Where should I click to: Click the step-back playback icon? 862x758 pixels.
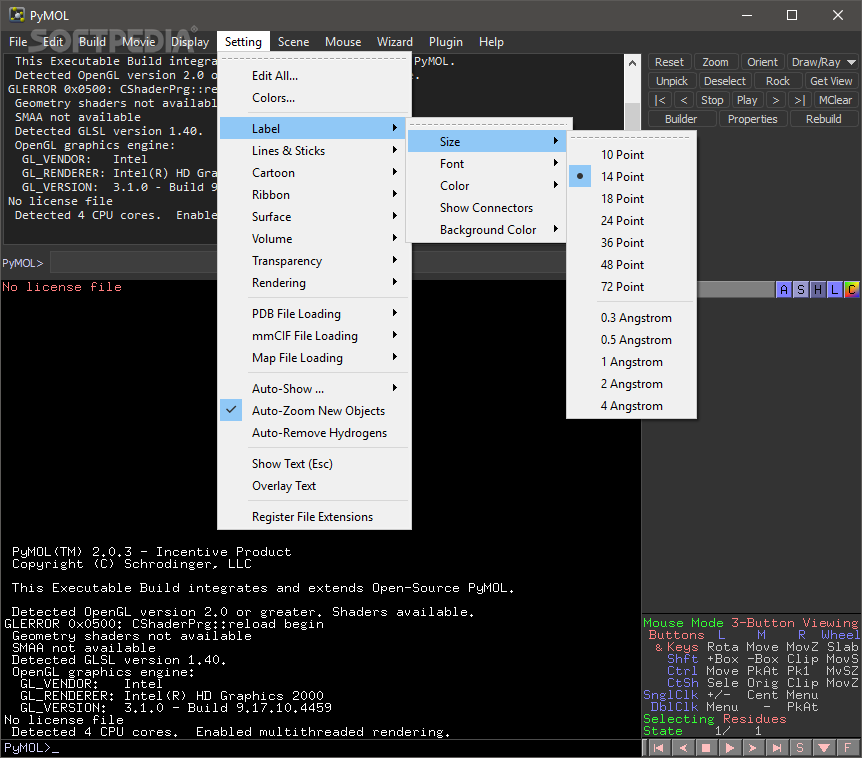click(683, 748)
